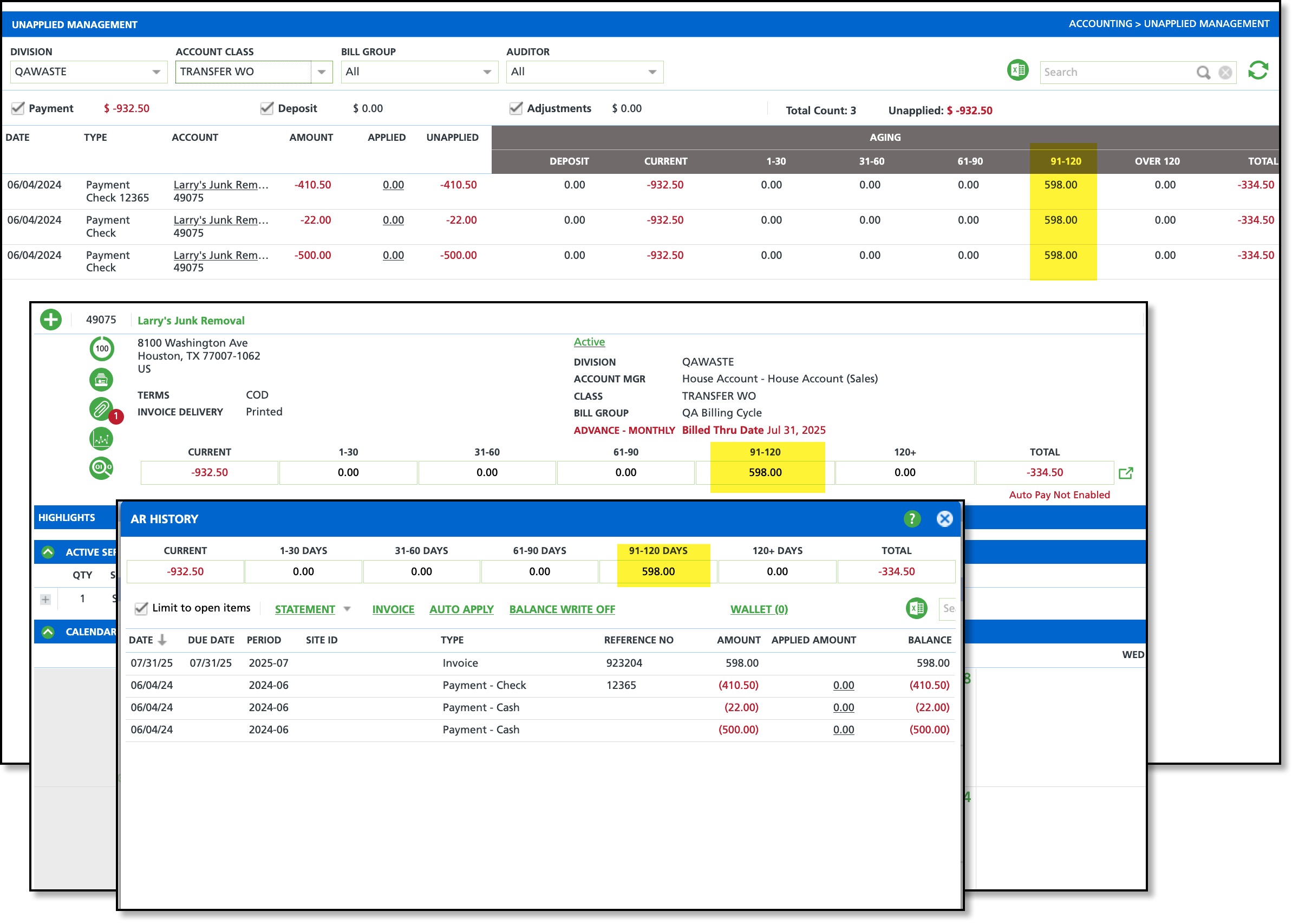Collapse the Active Services section

[48, 552]
